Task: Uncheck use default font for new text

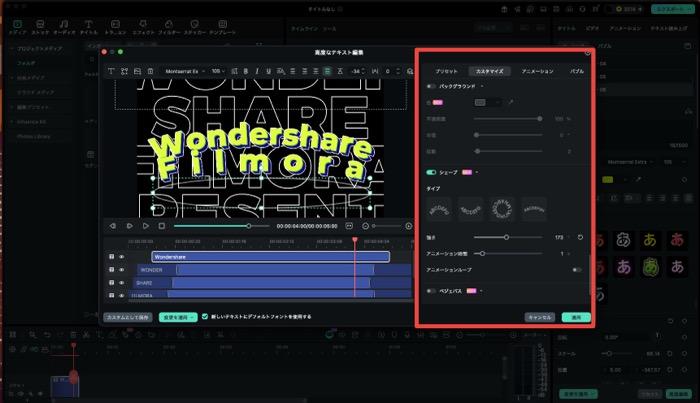Action: coord(204,316)
